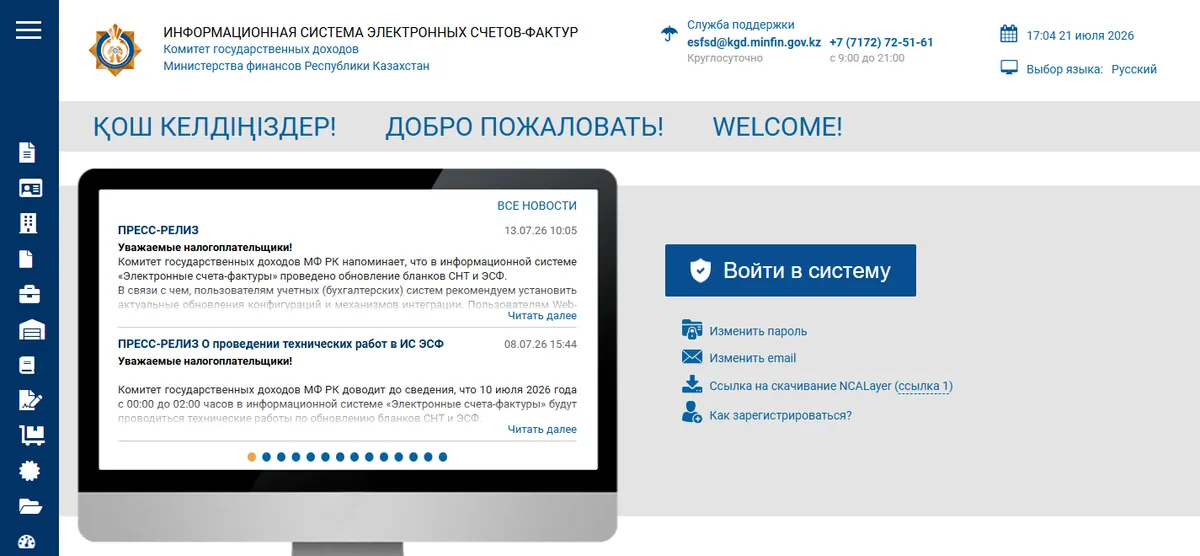Select the orange first news carousel dot
Image resolution: width=1200 pixels, height=556 pixels.
pyautogui.click(x=251, y=457)
